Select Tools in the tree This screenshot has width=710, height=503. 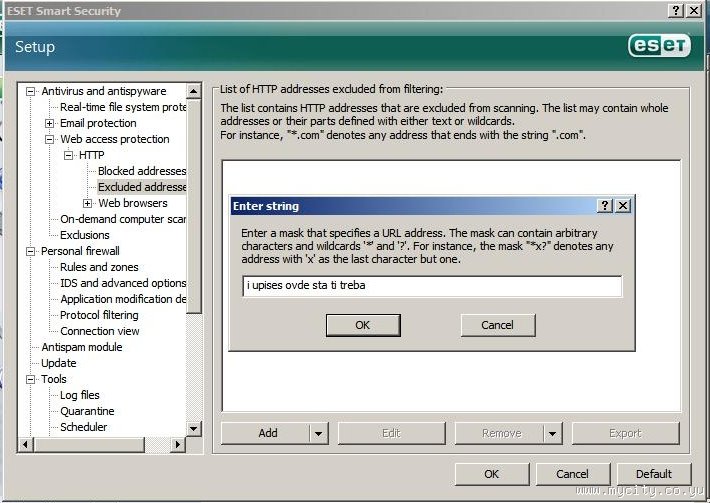pos(53,379)
